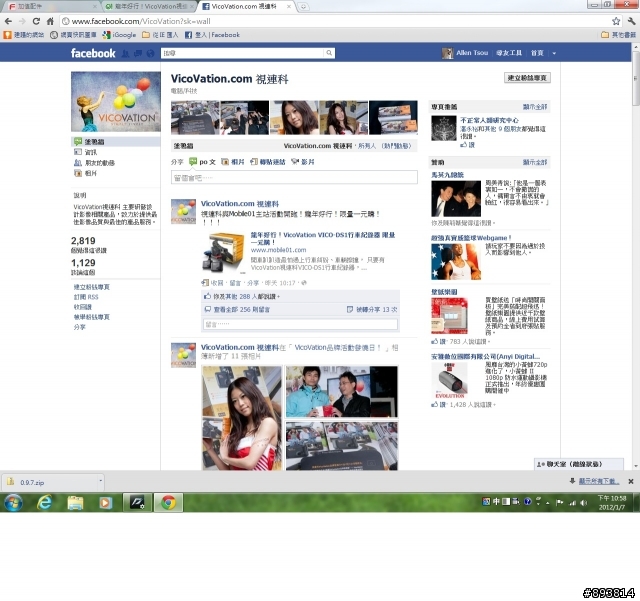This screenshot has width=640, height=601.
Task: Click the Facebook logo
Action: [93, 53]
